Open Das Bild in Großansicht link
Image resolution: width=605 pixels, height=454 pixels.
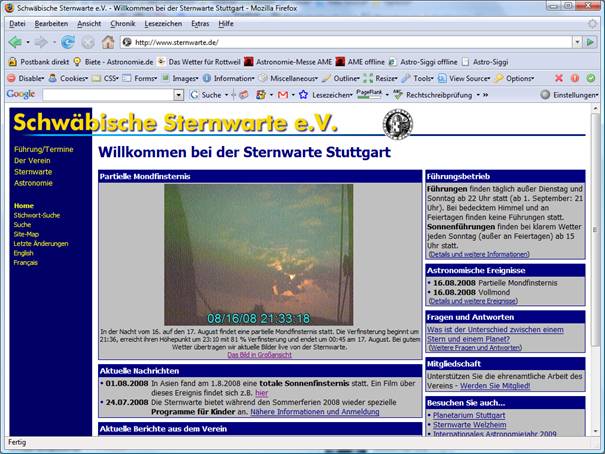click(x=260, y=355)
